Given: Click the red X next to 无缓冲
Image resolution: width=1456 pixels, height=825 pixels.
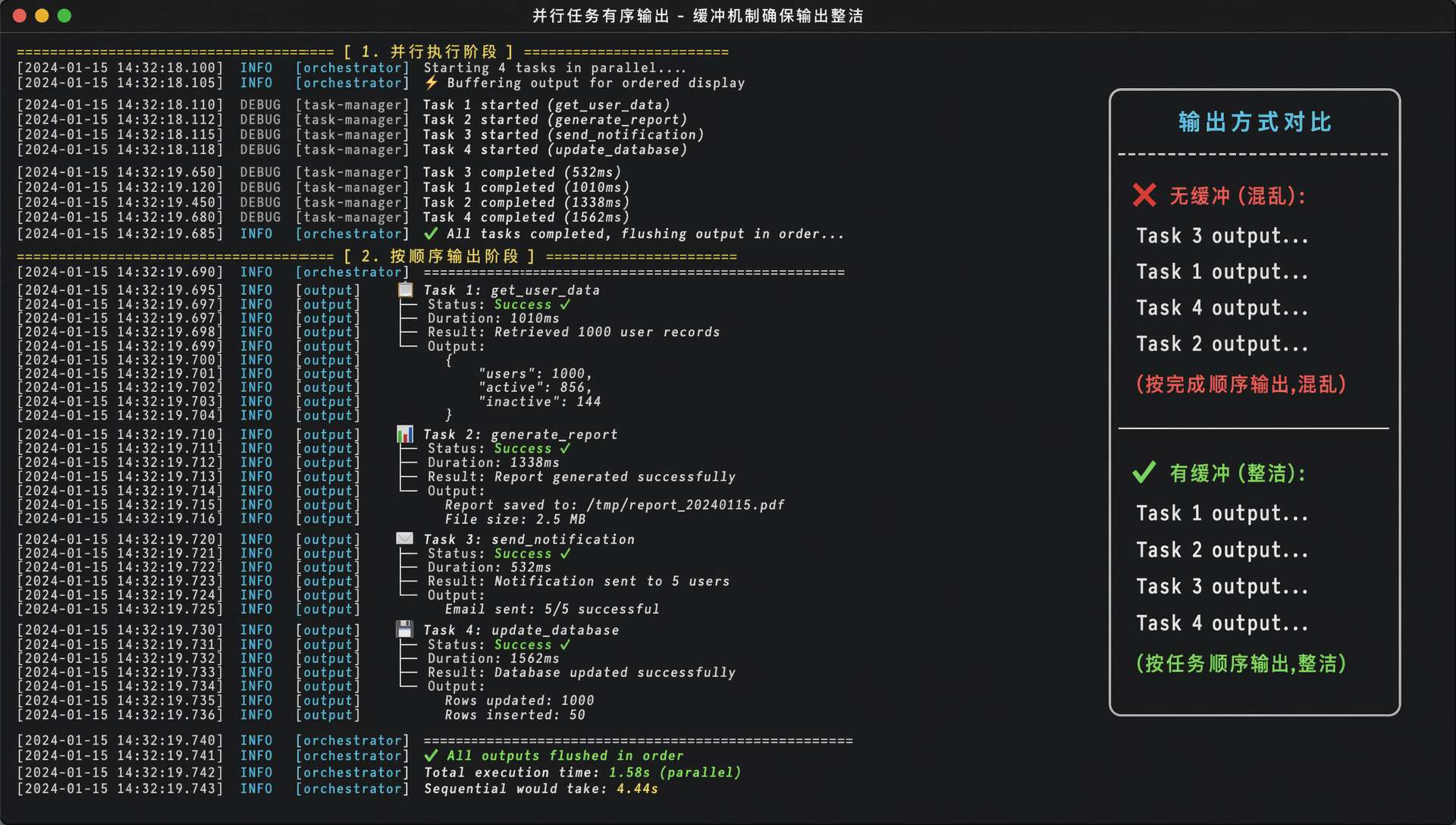Looking at the screenshot, I should point(1144,196).
